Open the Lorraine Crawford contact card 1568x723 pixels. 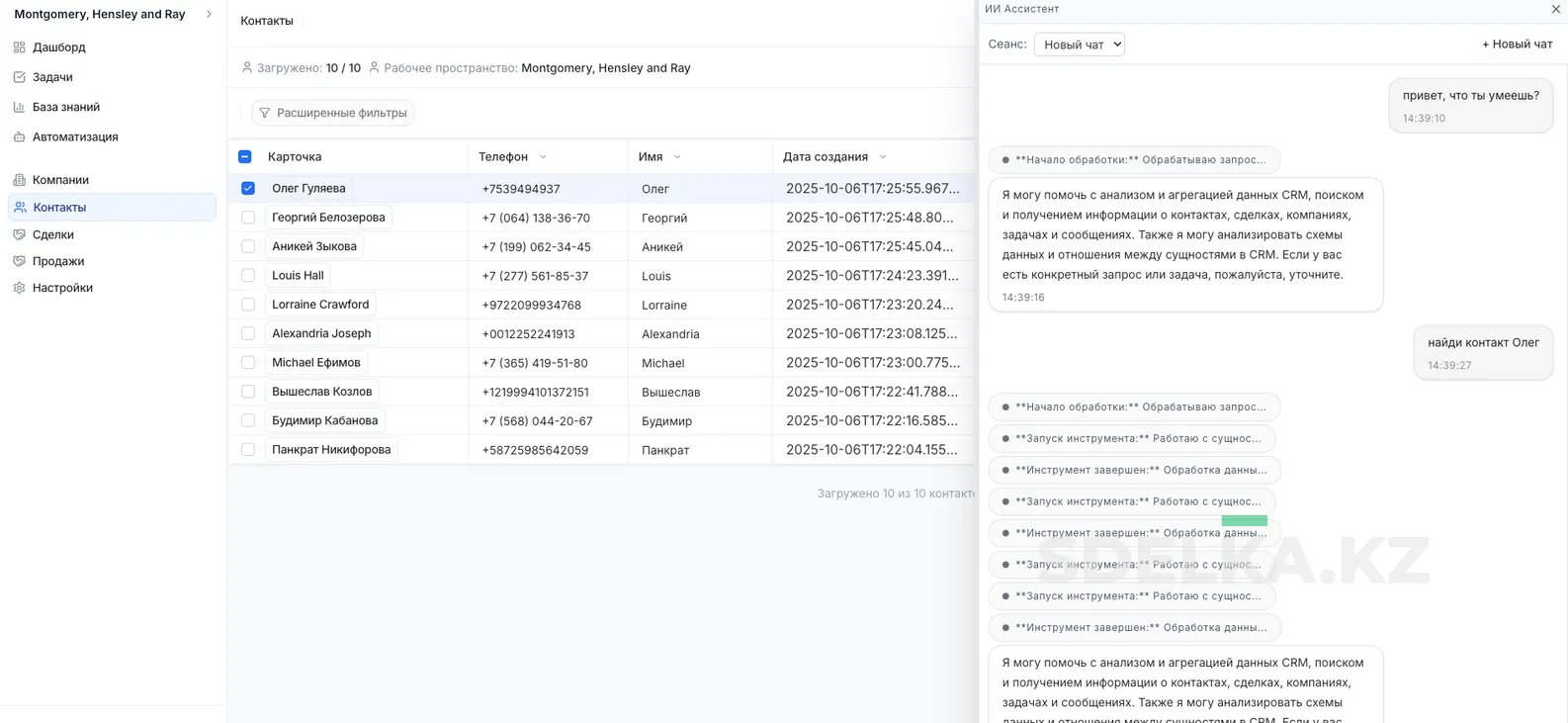[x=320, y=305]
